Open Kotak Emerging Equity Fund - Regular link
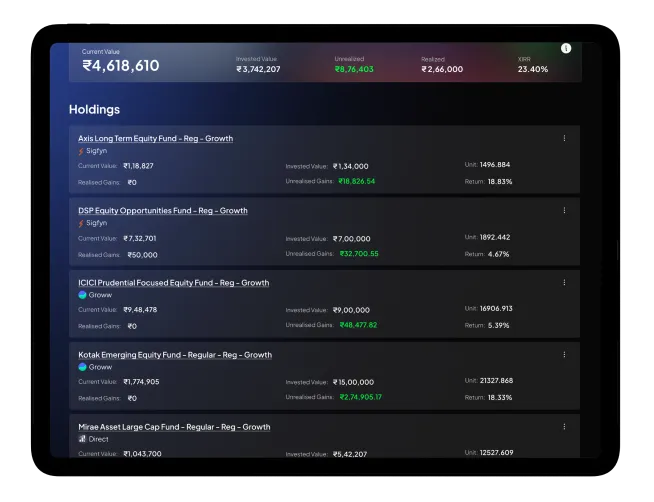 (x=175, y=355)
